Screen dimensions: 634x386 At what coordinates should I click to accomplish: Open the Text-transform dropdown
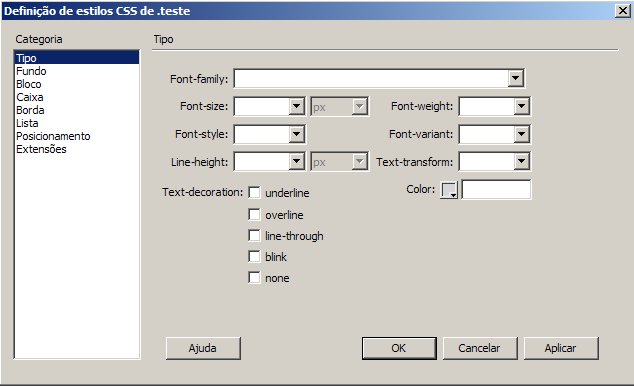point(522,162)
